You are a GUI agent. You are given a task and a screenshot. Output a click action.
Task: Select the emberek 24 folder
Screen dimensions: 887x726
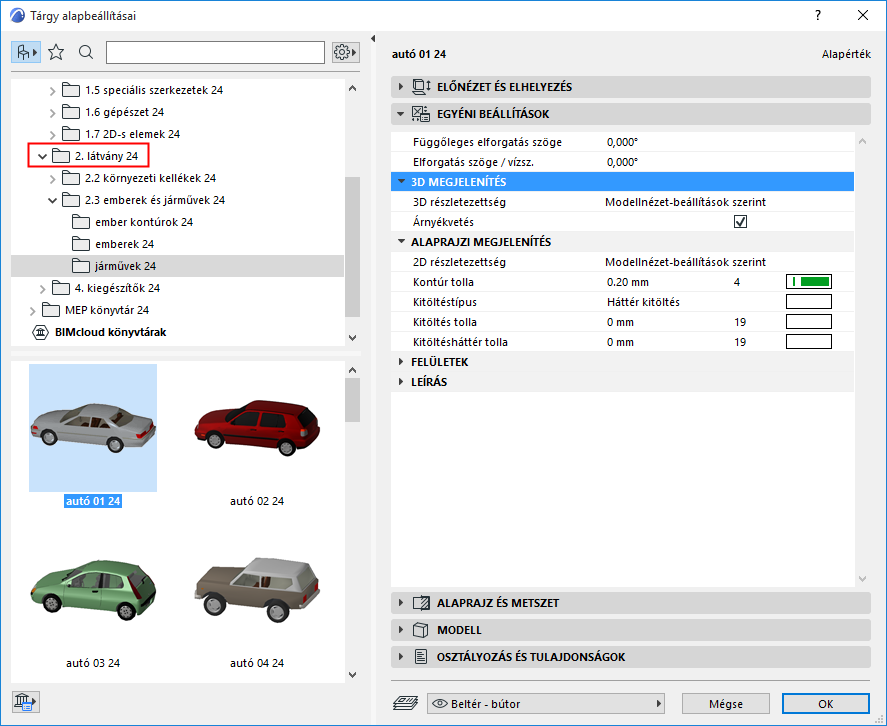click(124, 244)
